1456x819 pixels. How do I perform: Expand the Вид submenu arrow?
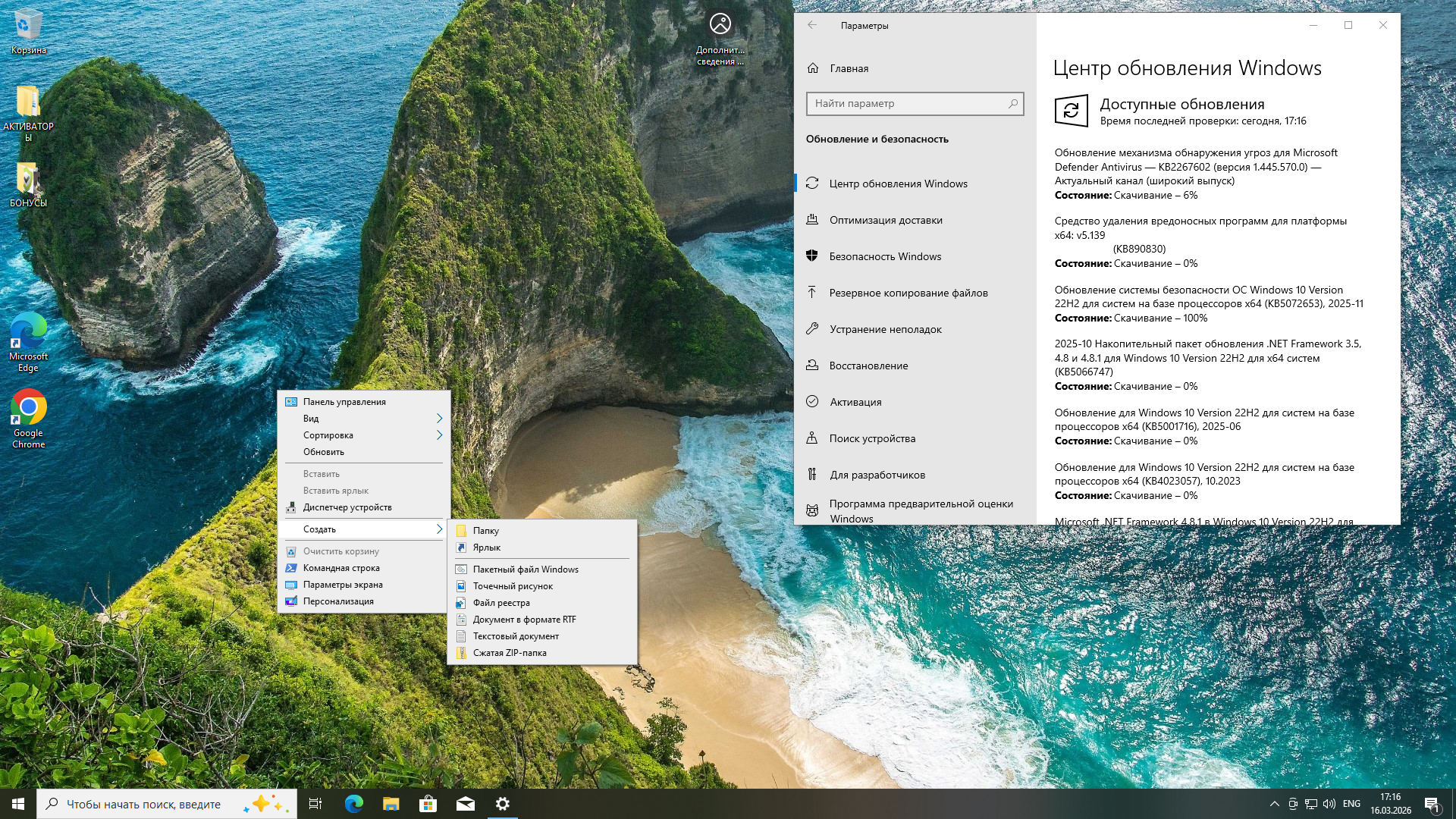[x=439, y=419]
